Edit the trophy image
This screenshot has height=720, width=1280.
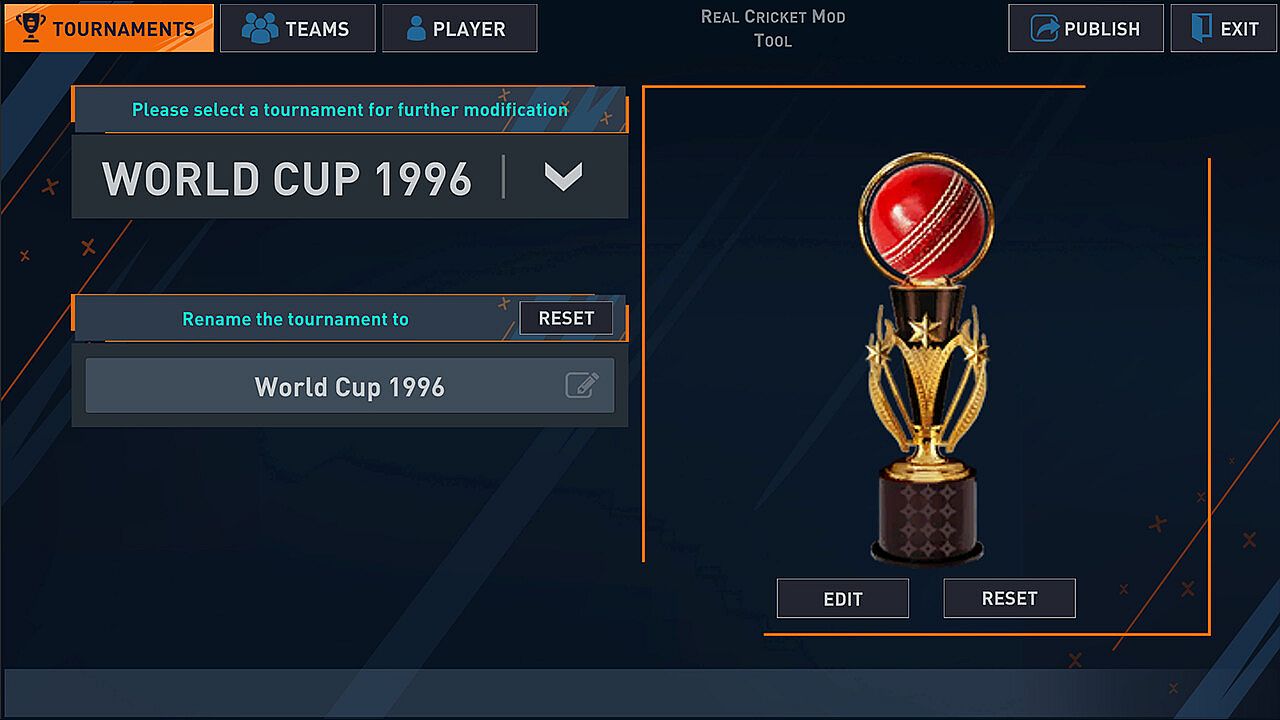point(843,598)
